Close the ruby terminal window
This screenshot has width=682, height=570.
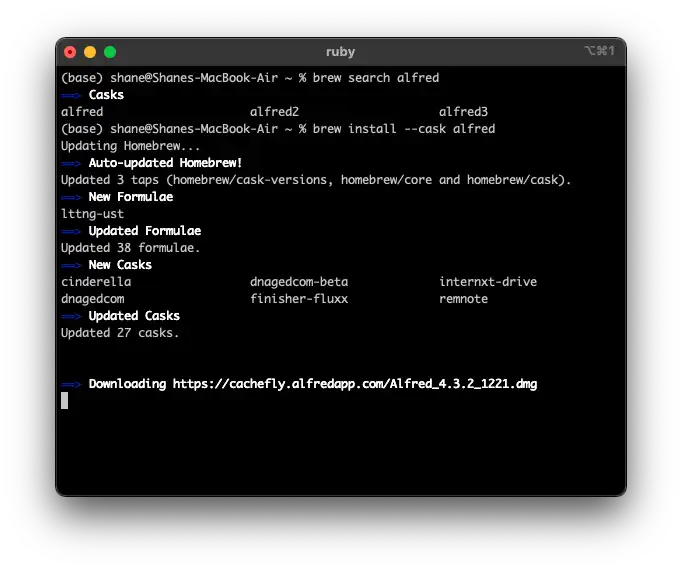70,52
